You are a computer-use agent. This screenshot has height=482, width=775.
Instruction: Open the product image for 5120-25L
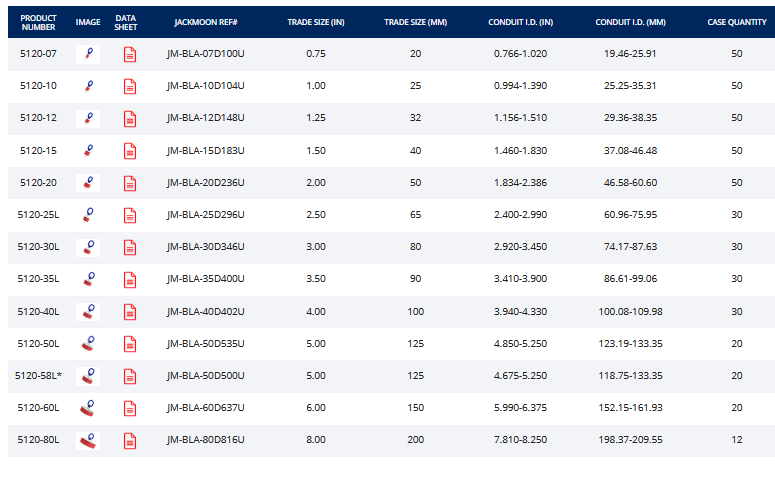coord(88,215)
